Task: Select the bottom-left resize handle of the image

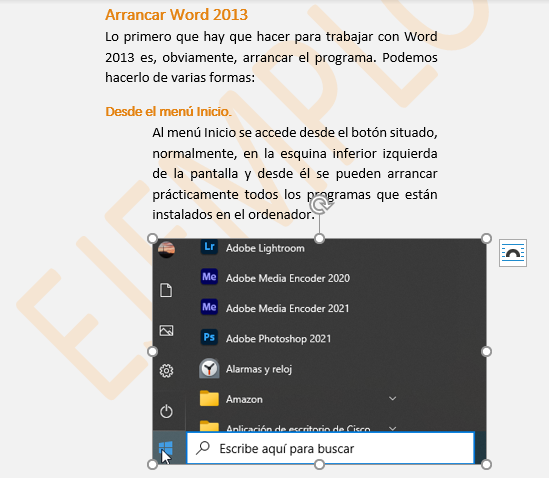Action: tap(152, 465)
